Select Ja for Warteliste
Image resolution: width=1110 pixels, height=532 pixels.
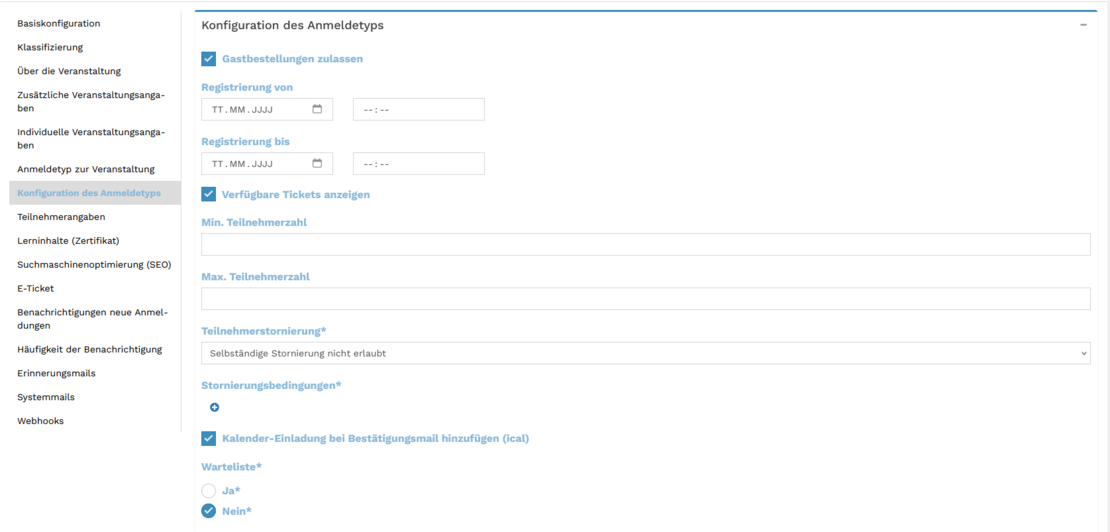pos(209,490)
